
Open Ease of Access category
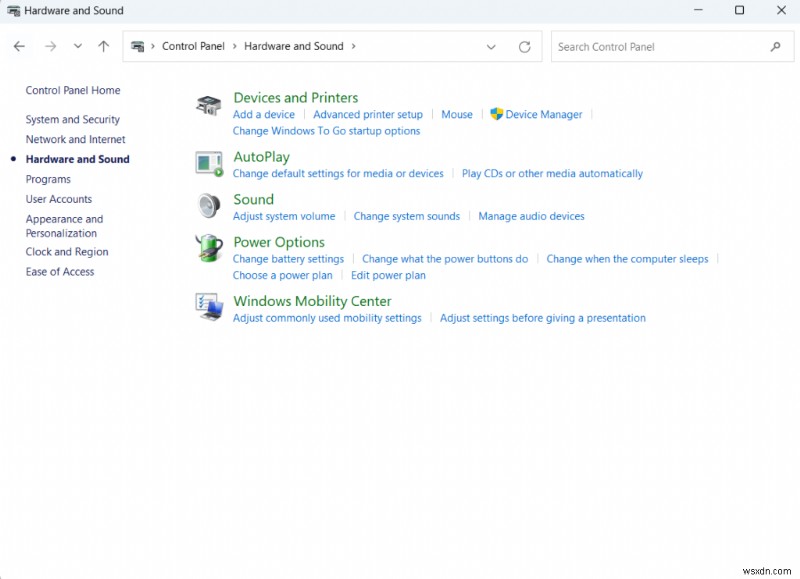point(60,272)
